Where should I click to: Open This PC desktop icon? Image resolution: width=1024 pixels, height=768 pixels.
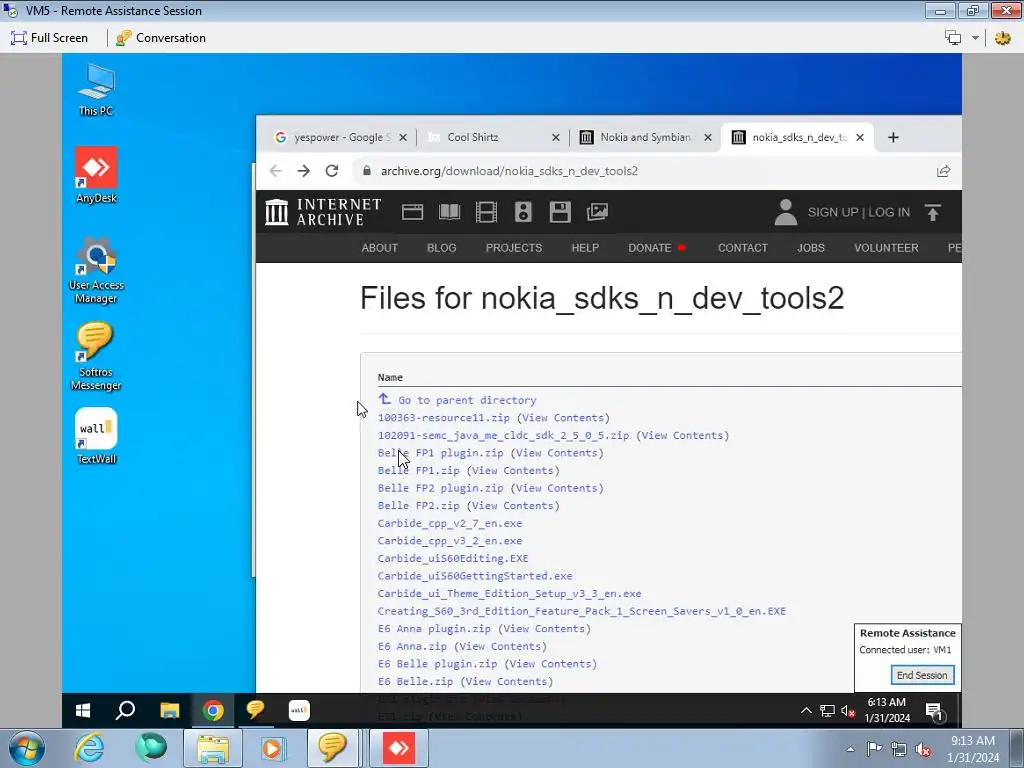[x=96, y=90]
